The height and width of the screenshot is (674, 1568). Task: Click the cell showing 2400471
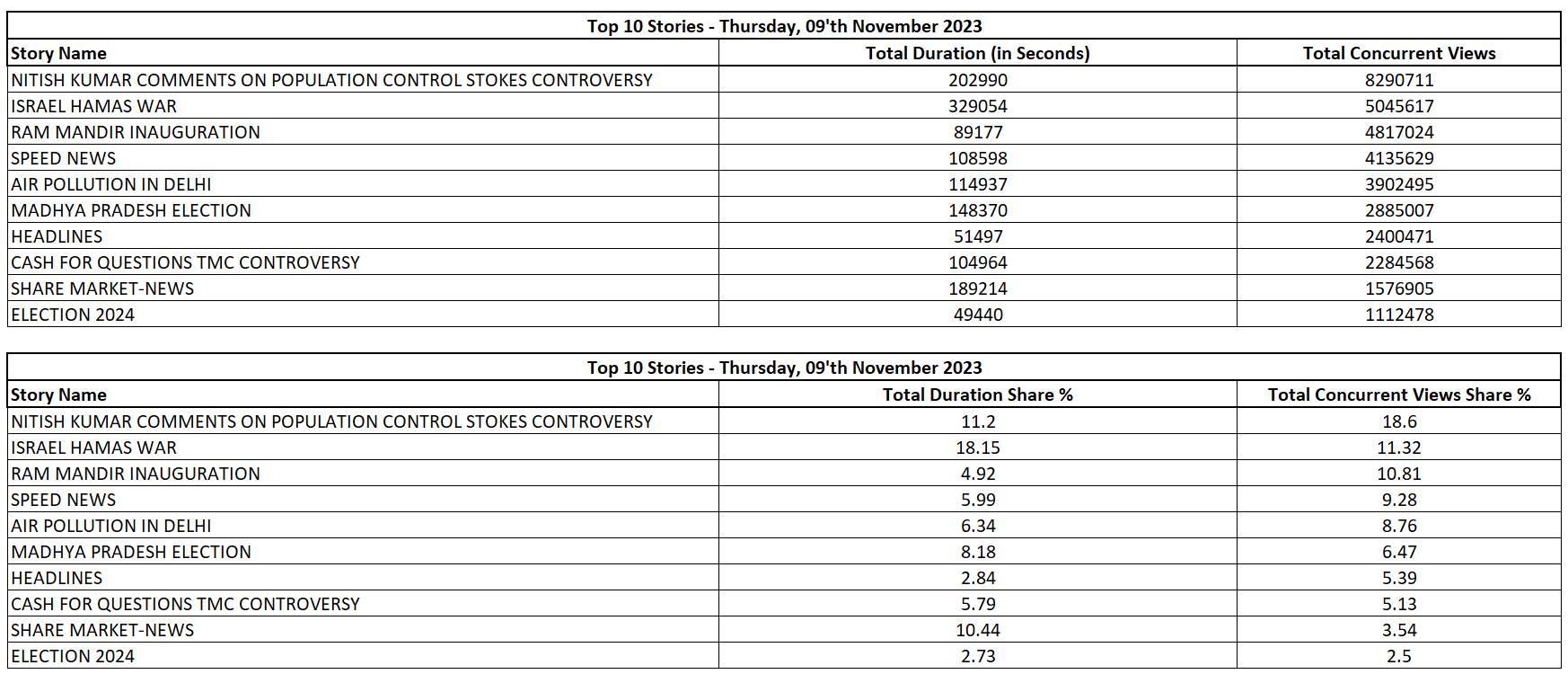tap(1398, 236)
